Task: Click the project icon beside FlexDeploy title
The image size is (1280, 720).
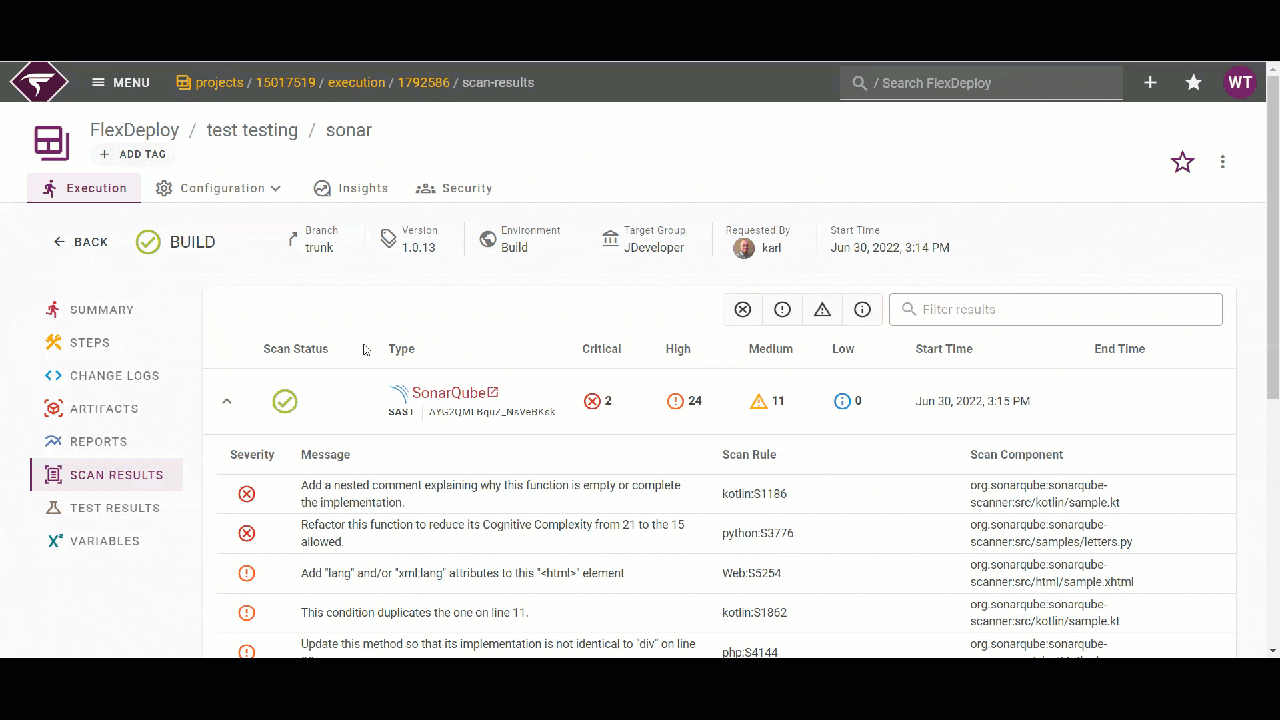Action: [52, 142]
